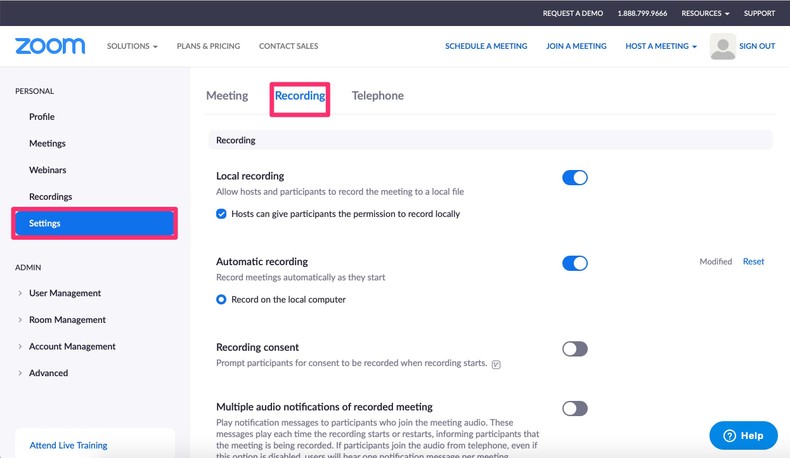Click the Reset link for Automatic recording
The image size is (790, 458).
(753, 262)
